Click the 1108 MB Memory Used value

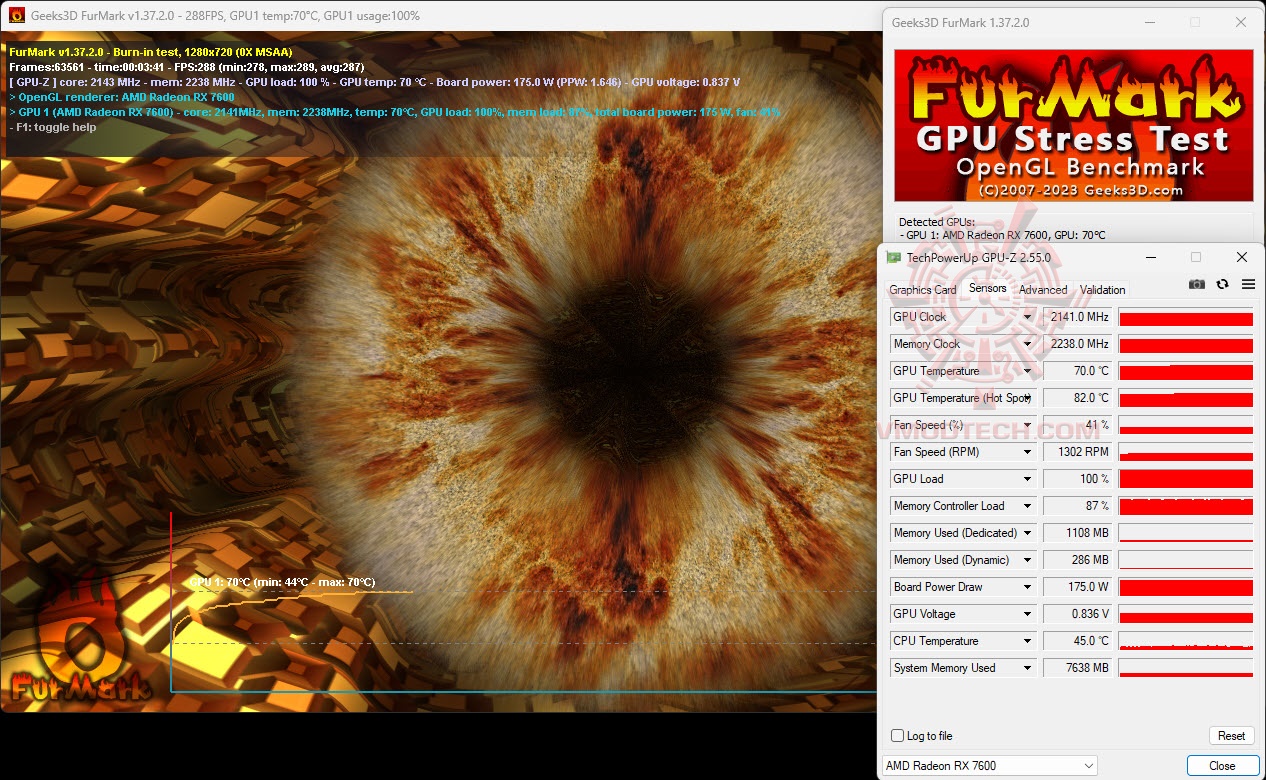point(1078,533)
